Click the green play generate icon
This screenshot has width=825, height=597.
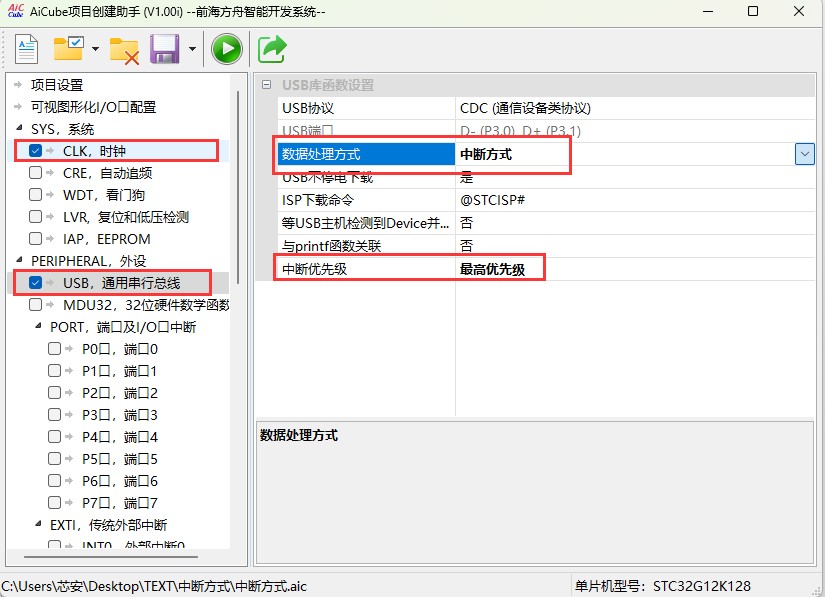pyautogui.click(x=227, y=49)
